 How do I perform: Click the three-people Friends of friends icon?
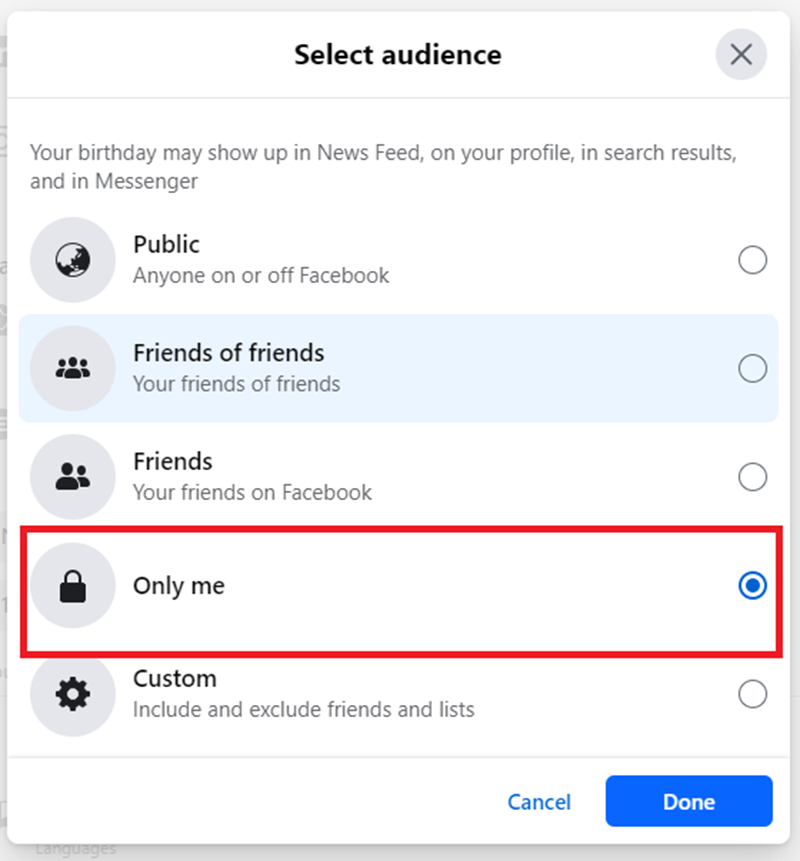click(x=73, y=369)
